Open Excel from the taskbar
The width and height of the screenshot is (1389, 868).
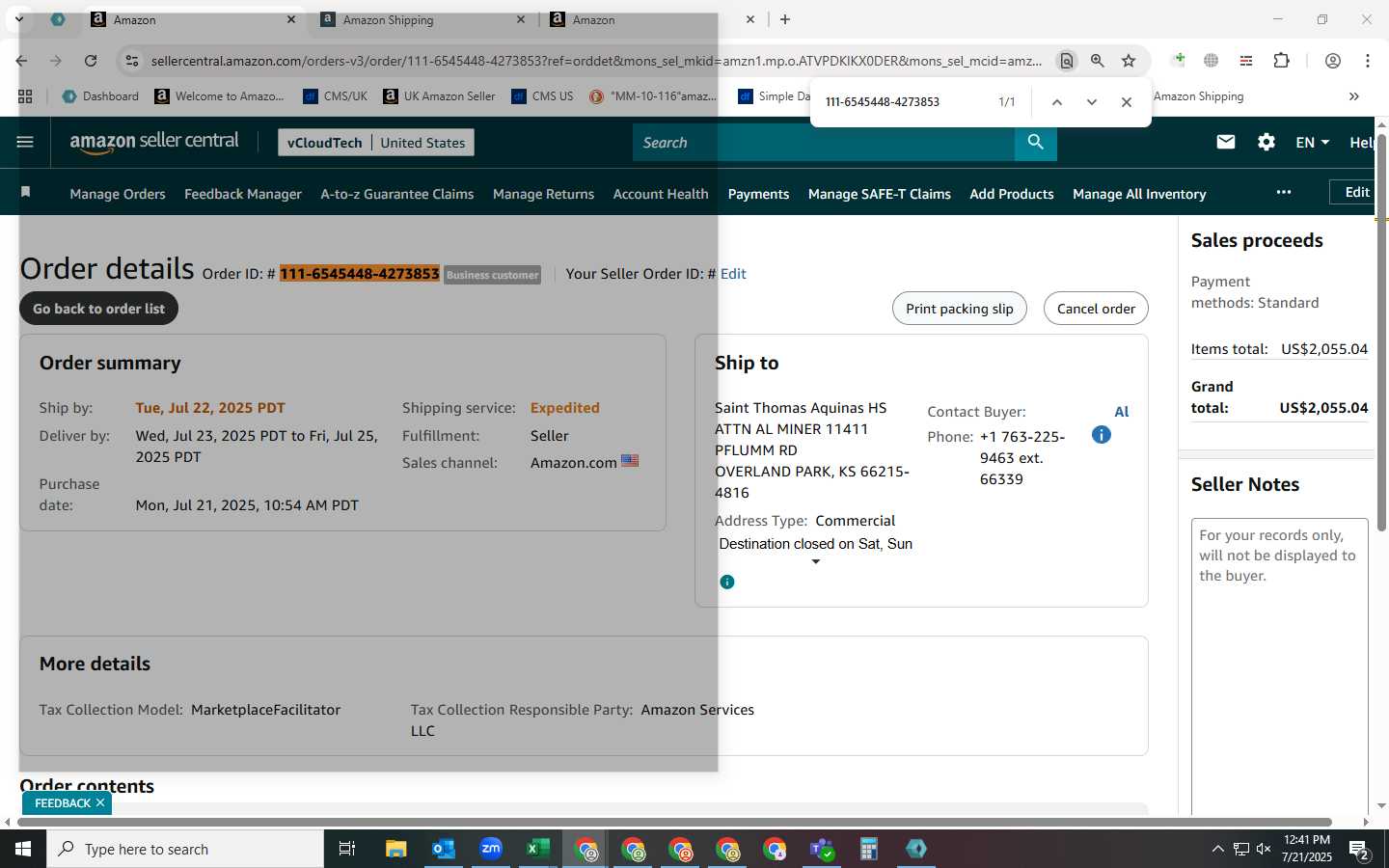tap(537, 849)
